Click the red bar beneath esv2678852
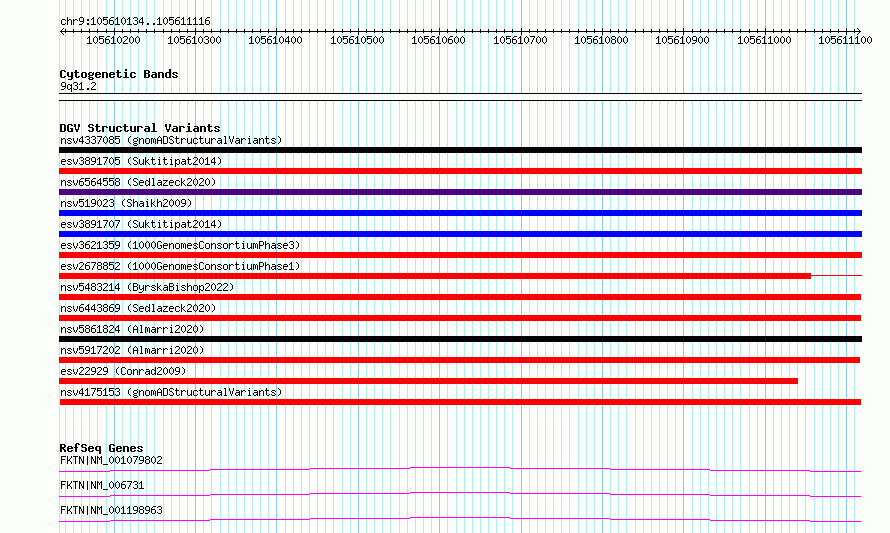The height and width of the screenshot is (533, 890). [x=435, y=276]
